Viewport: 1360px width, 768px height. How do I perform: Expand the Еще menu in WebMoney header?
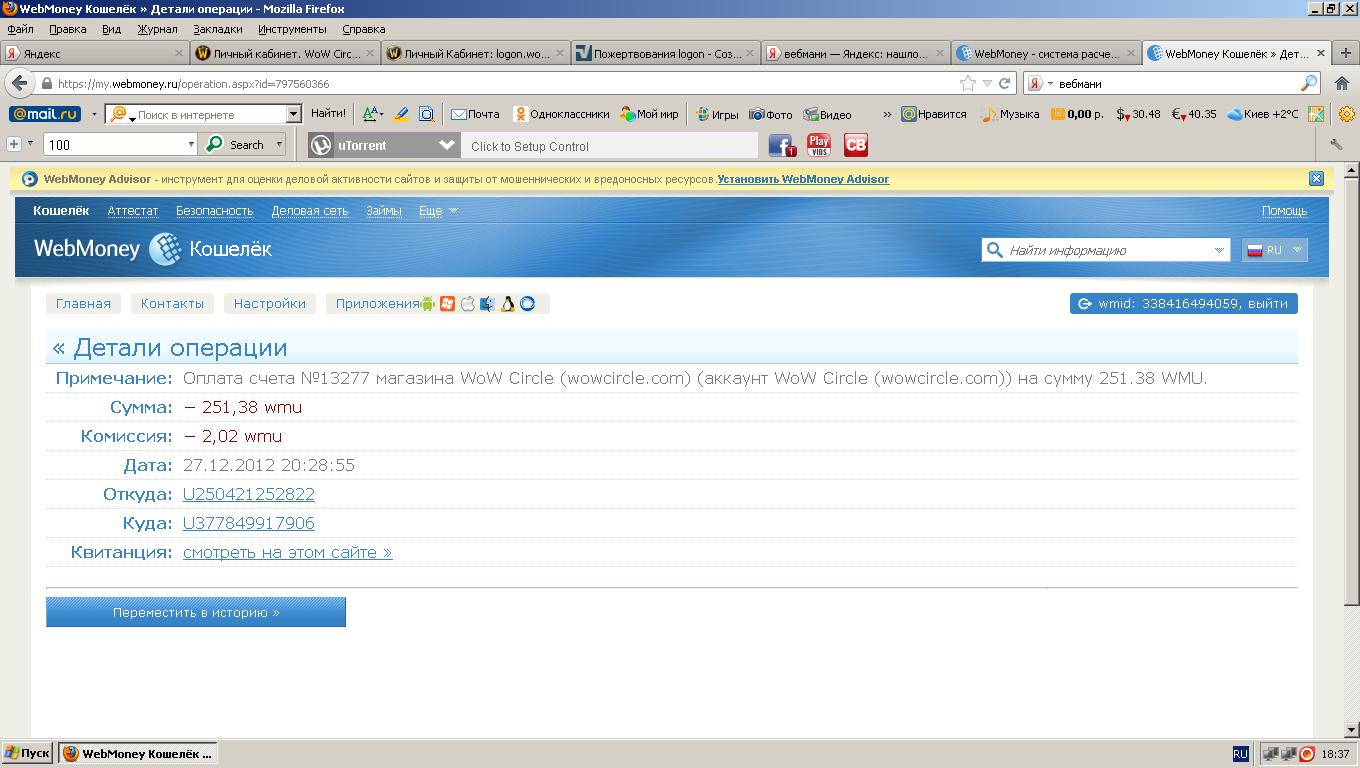click(438, 211)
